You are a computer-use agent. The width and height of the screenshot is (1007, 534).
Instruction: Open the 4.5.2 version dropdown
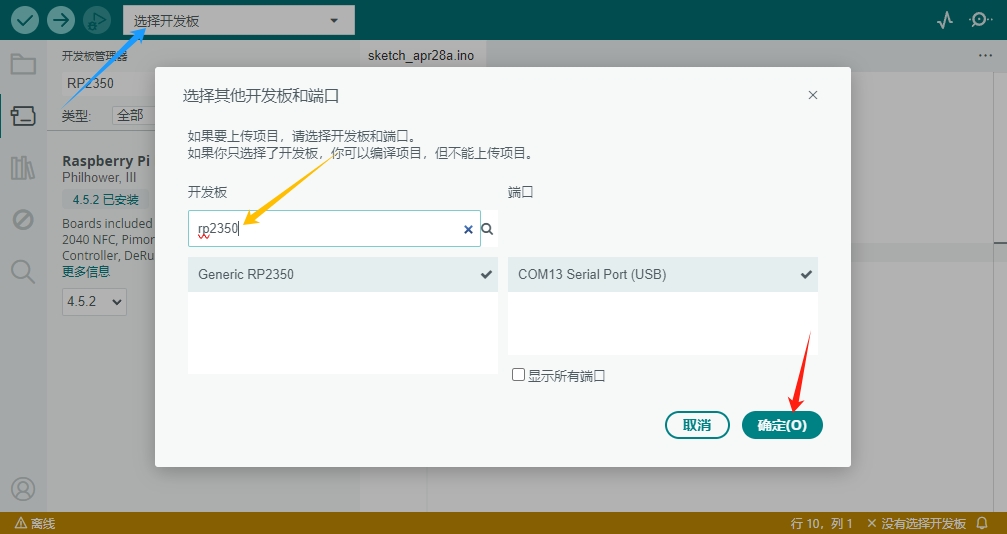click(x=94, y=301)
